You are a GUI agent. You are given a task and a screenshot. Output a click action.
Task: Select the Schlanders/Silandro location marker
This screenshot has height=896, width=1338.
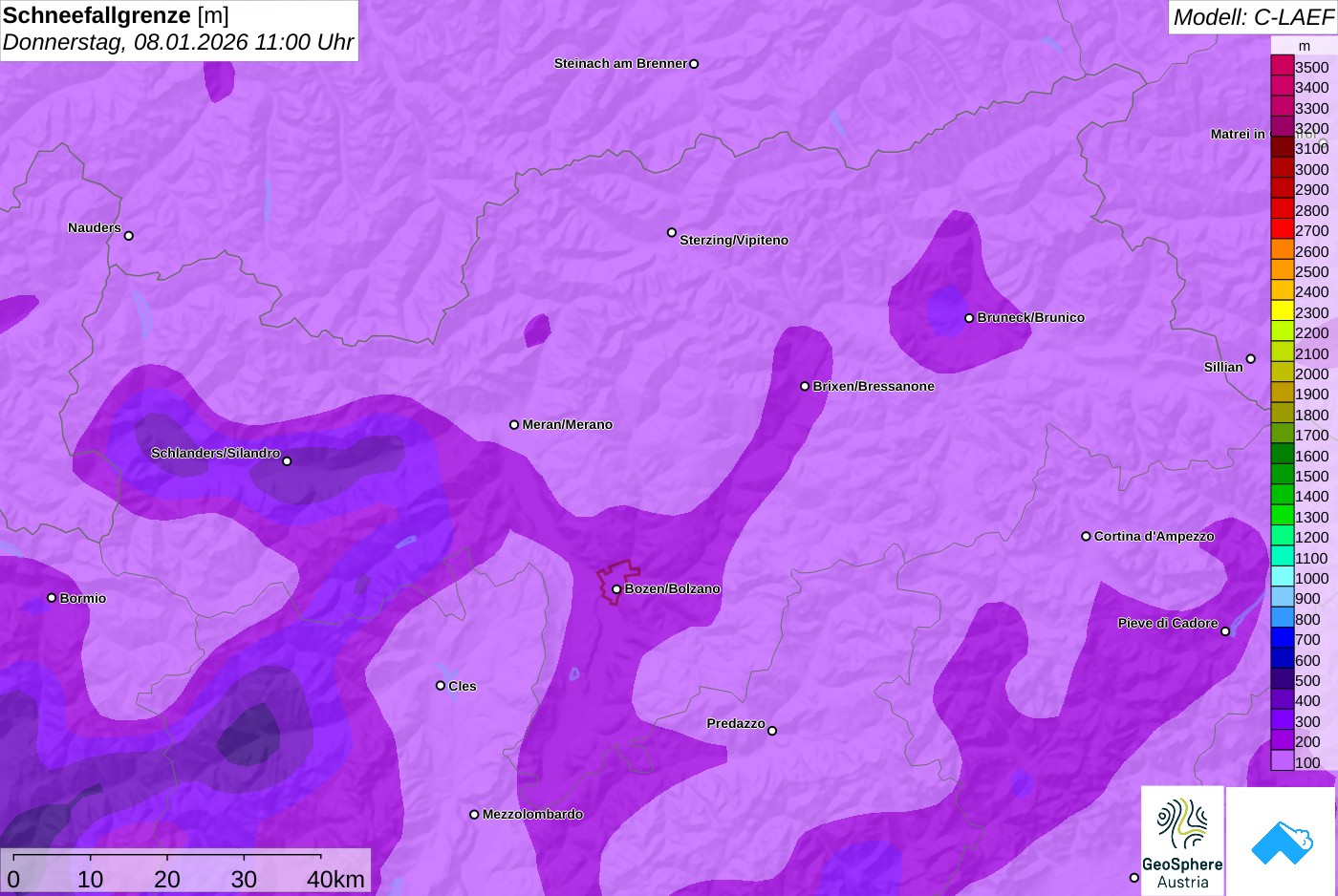pos(287,461)
